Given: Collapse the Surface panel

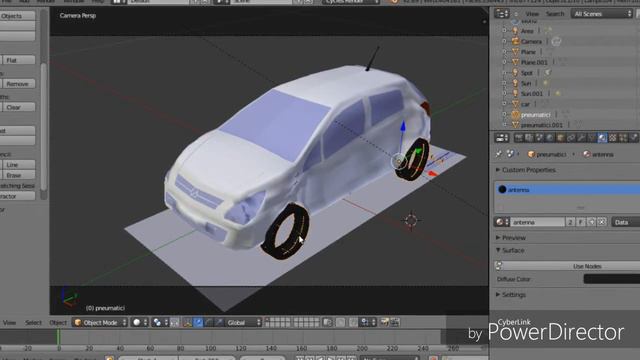Looking at the screenshot, I should tap(510, 250).
